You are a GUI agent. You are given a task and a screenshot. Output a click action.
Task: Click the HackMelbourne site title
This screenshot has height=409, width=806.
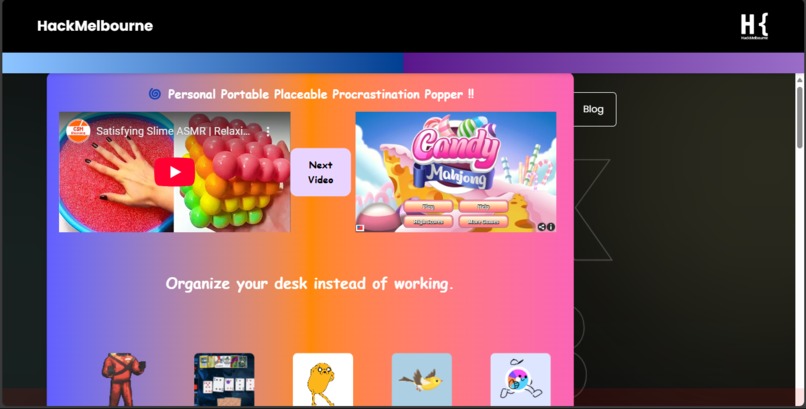point(95,26)
